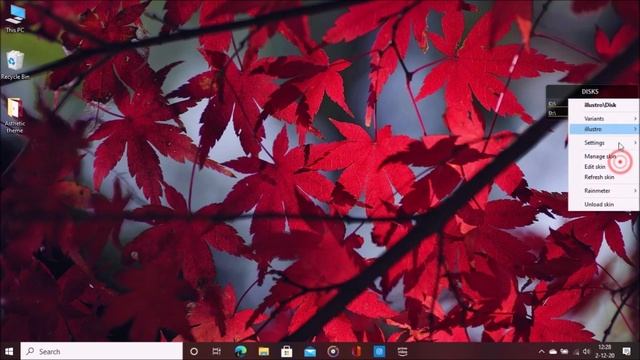This screenshot has width=640, height=360.
Task: Choose Manage skin from context menu
Action: click(x=604, y=156)
